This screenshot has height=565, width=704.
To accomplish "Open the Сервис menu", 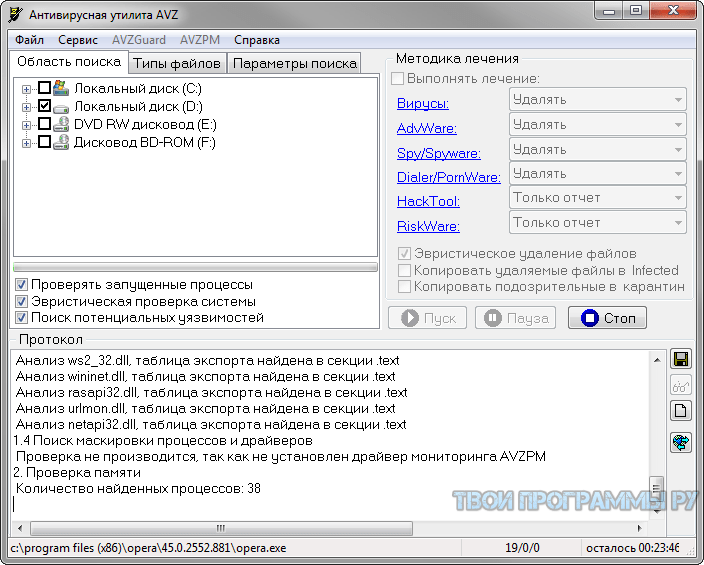I will click(x=78, y=40).
